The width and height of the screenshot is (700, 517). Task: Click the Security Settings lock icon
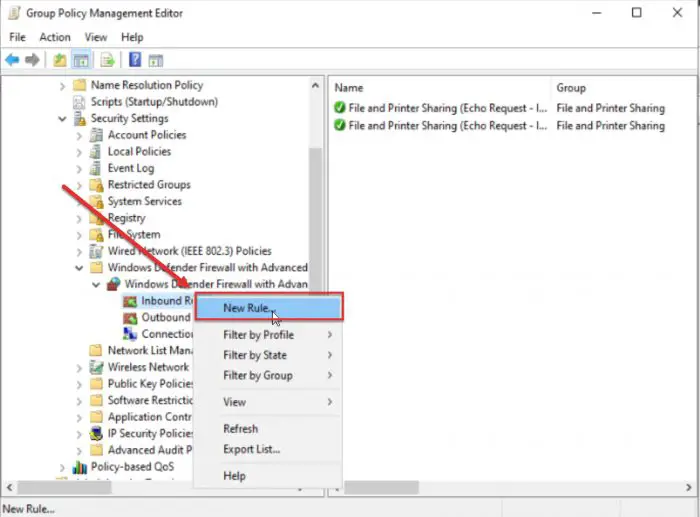click(79, 118)
